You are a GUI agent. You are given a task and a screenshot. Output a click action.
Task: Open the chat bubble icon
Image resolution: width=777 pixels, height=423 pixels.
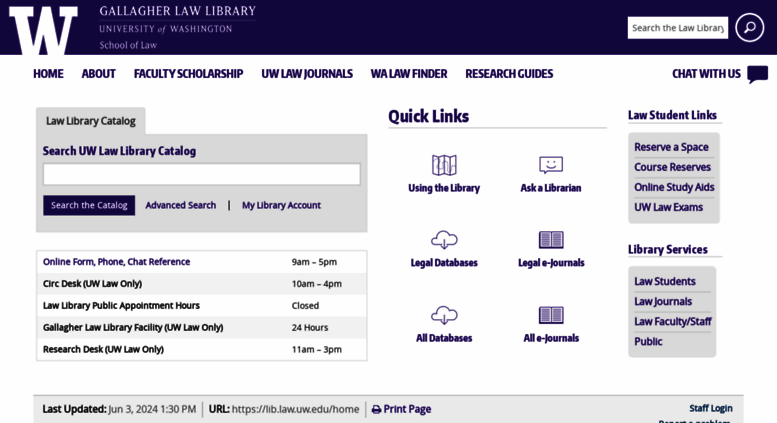pyautogui.click(x=758, y=74)
